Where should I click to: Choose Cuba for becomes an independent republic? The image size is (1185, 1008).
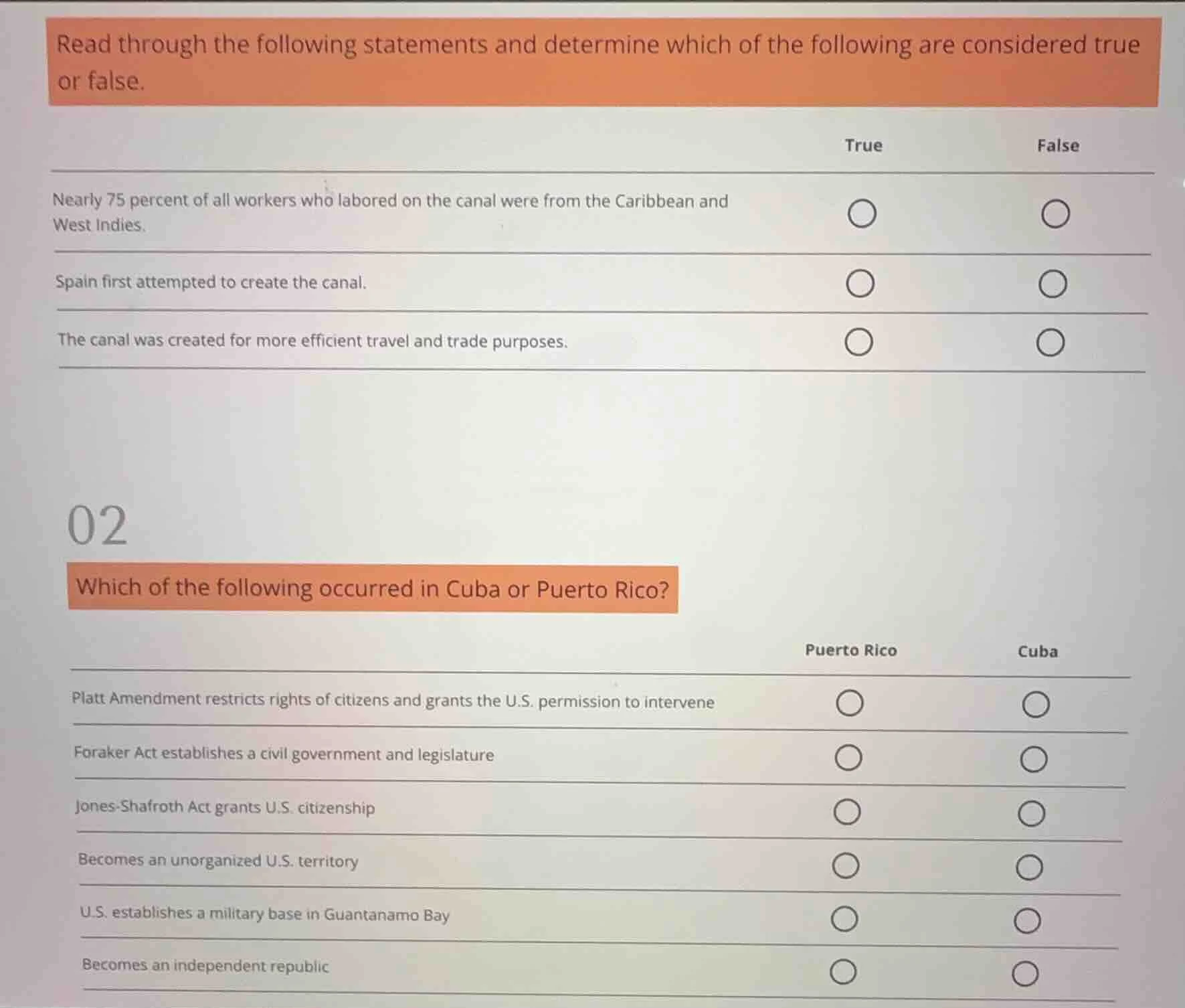[x=1026, y=974]
